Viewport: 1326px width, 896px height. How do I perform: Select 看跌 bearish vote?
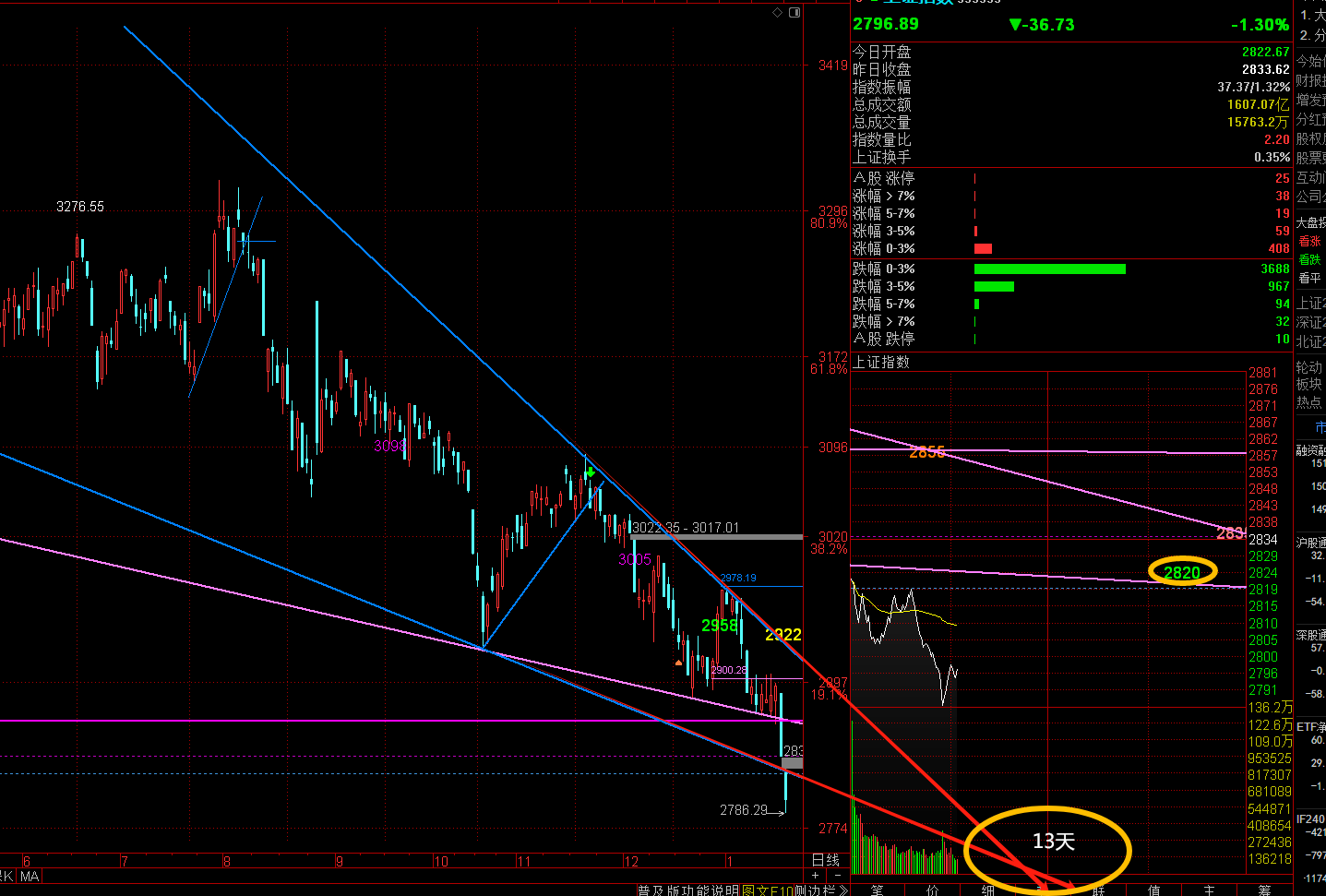pos(1310,260)
